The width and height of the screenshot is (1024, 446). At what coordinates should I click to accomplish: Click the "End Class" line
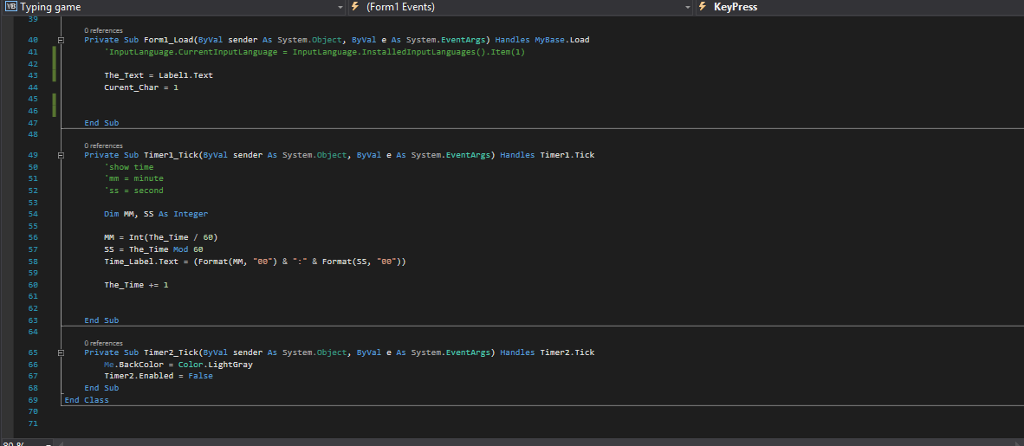[87, 400]
